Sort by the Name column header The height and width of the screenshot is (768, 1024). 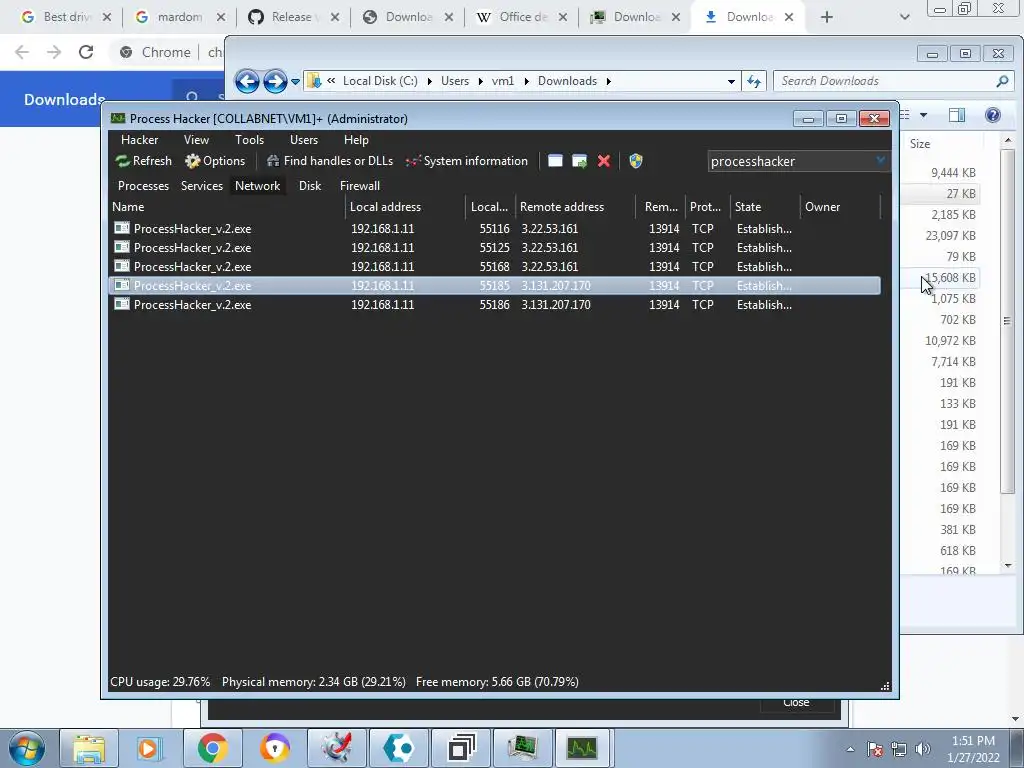tap(227, 206)
